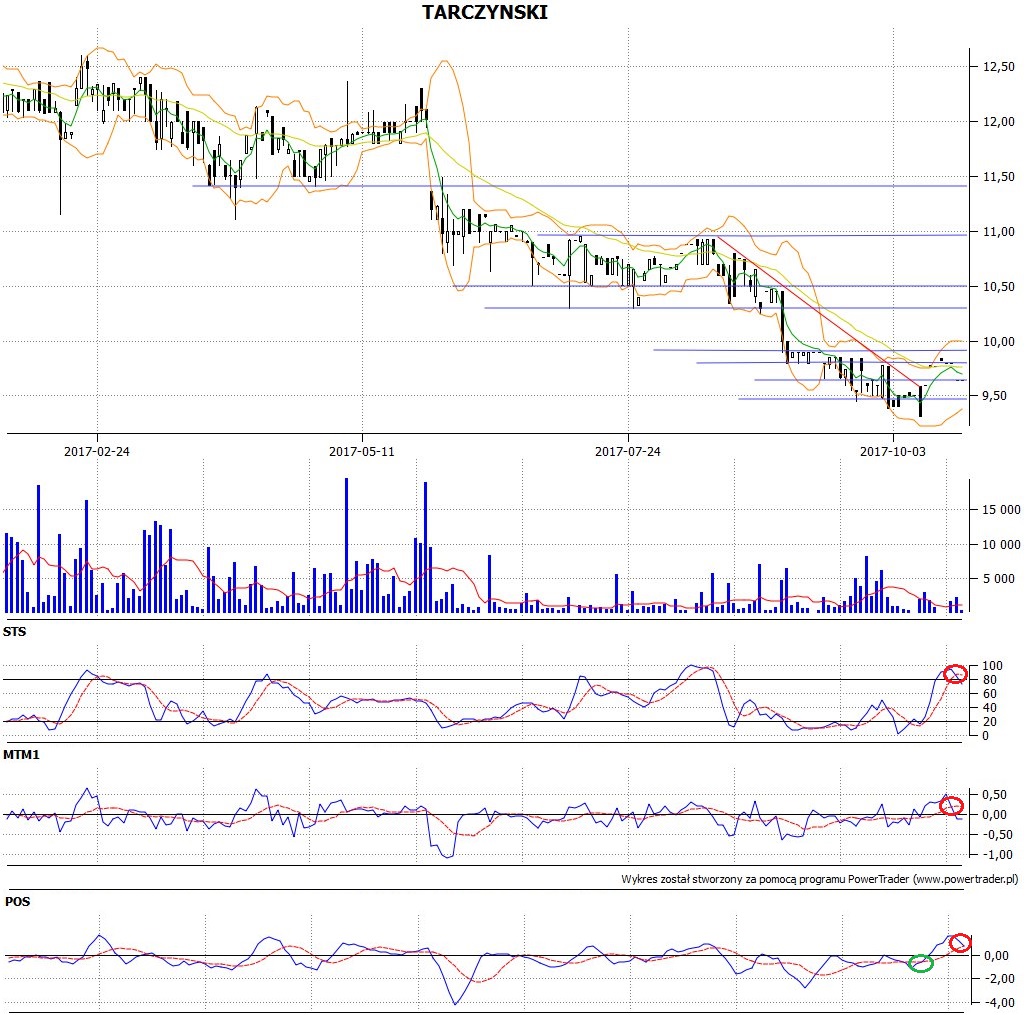This screenshot has height=1015, width=1028.
Task: Click the TARCZYNSKI chart title
Action: pos(484,12)
